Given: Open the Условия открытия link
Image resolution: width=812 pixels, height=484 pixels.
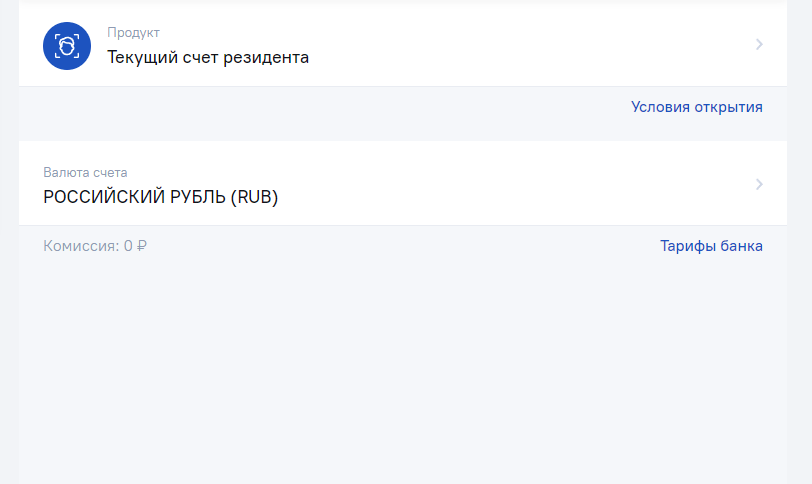Looking at the screenshot, I should (697, 107).
